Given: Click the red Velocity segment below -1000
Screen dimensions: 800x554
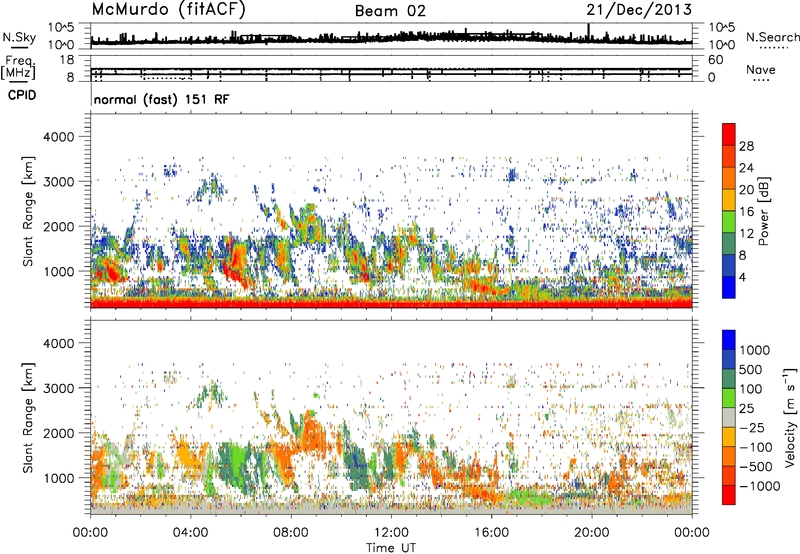Looking at the screenshot, I should tap(729, 495).
